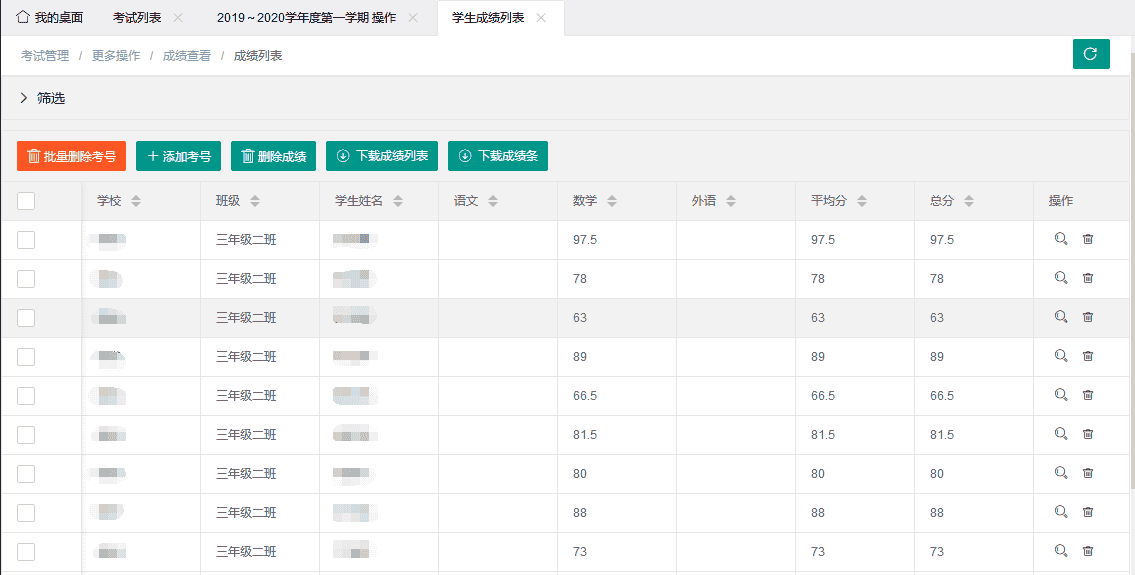
Task: Click the 下载成绩列表 button
Action: pos(382,156)
